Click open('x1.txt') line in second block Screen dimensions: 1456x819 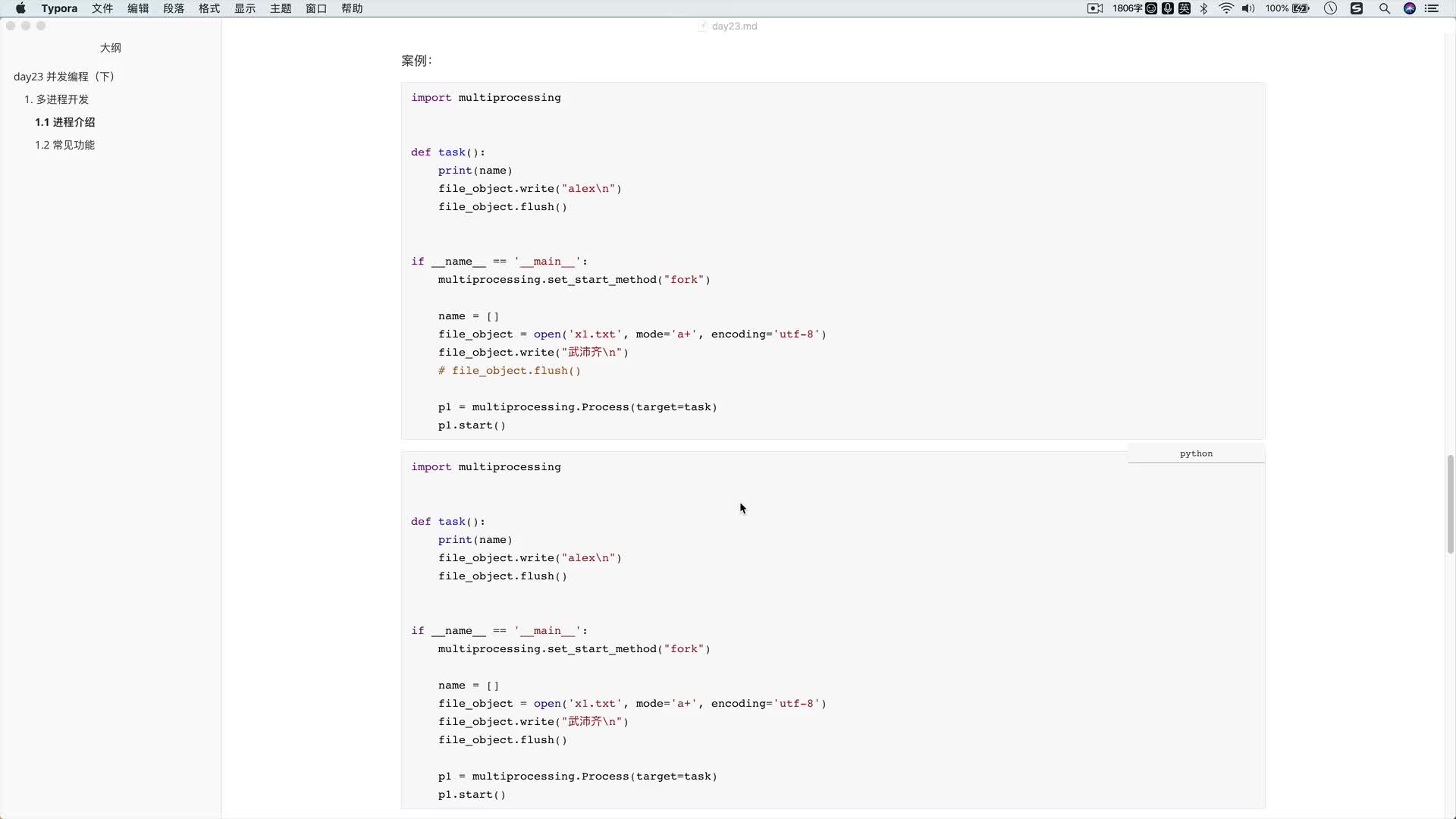632,704
